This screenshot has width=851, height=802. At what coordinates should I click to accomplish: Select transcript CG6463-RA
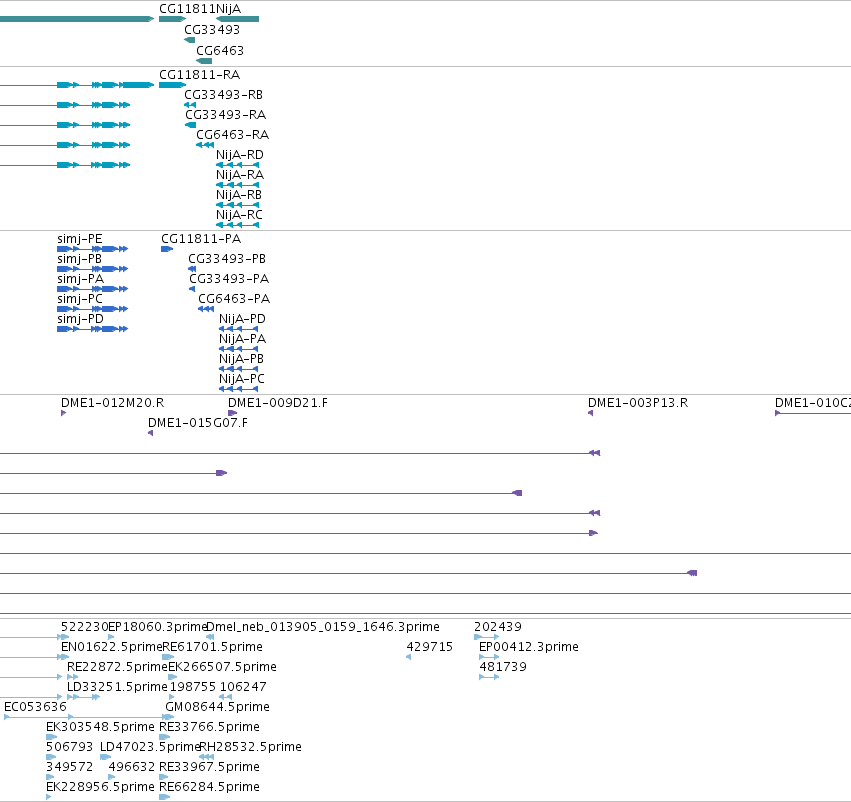click(x=232, y=135)
